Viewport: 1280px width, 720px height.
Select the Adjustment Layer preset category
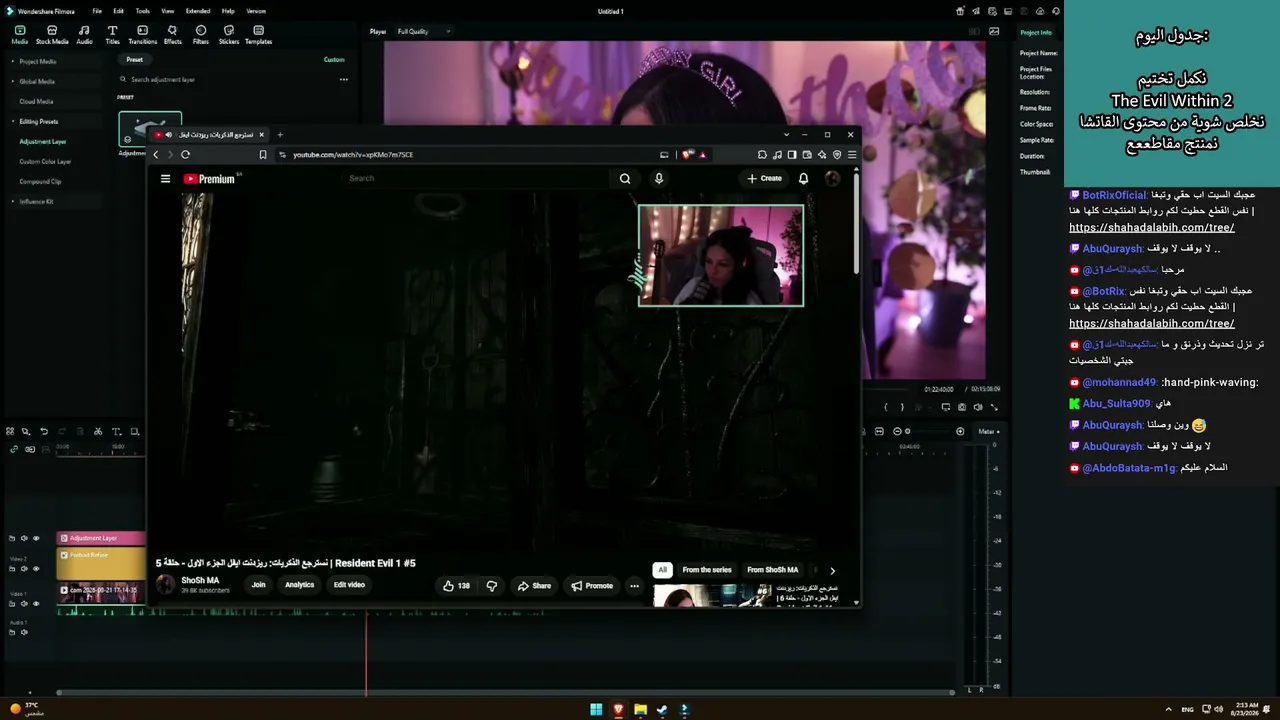pos(43,141)
